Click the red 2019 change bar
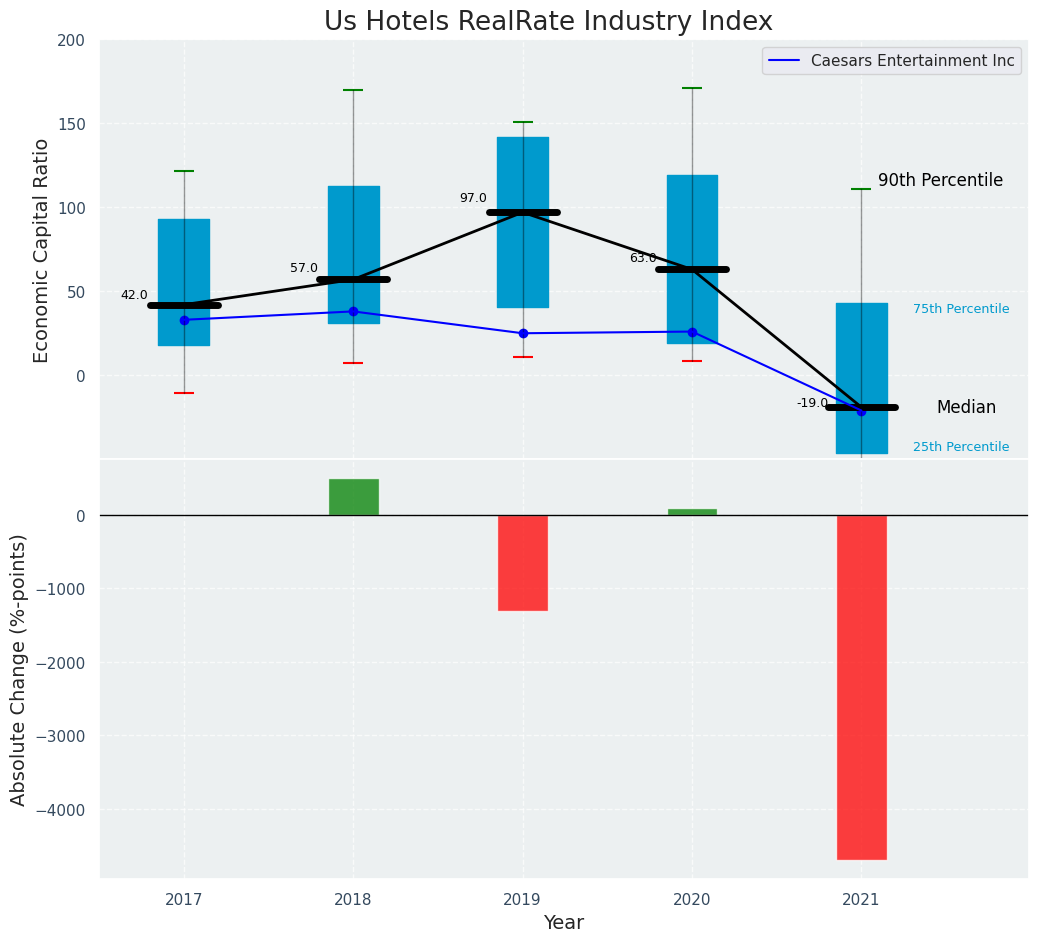 523,563
